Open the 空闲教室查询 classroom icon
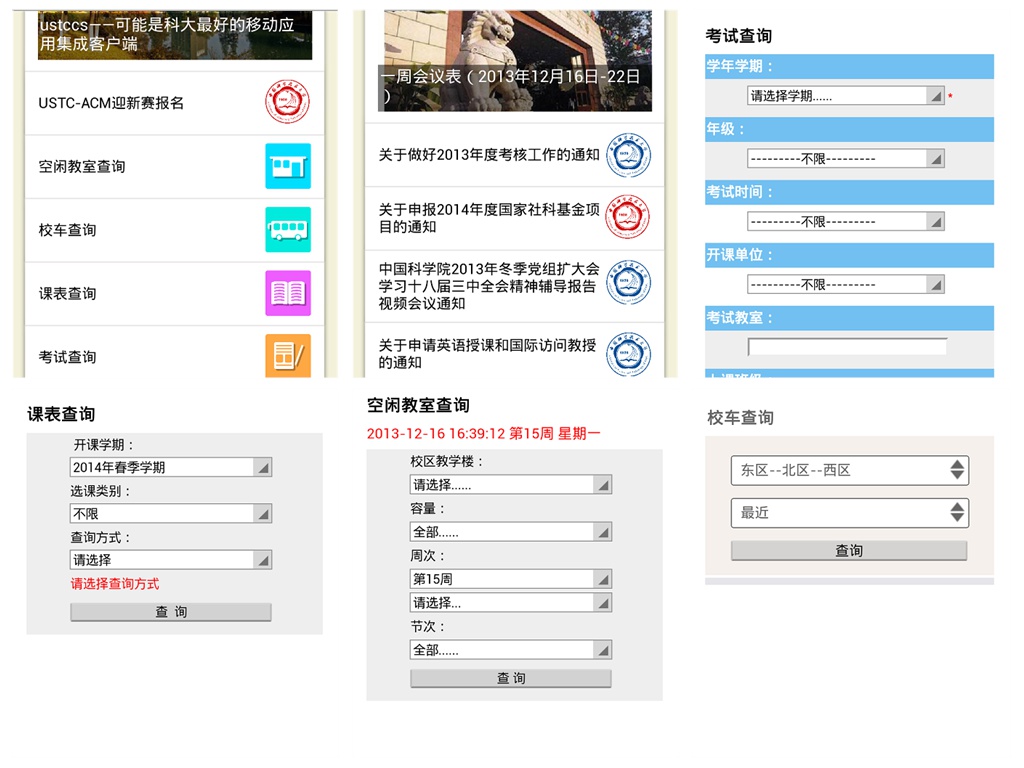Image resolution: width=1024 pixels, height=768 pixels. 288,166
